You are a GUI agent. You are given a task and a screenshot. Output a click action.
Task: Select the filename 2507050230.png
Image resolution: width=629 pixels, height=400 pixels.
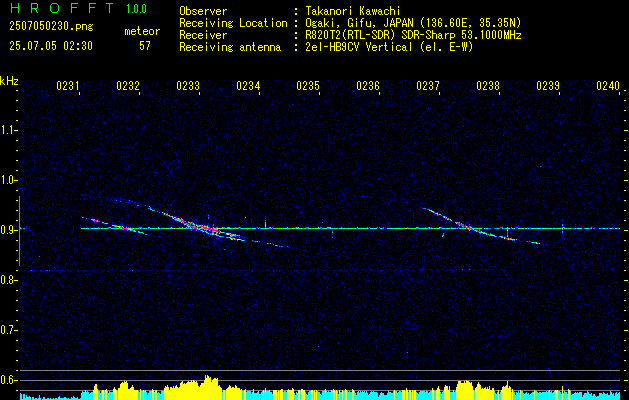[x=51, y=27]
